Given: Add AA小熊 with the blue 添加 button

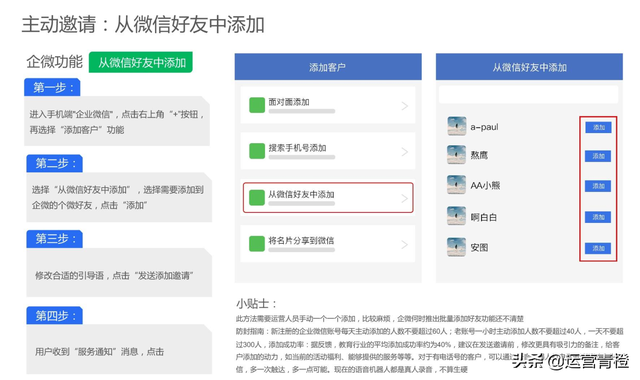Looking at the screenshot, I should [x=598, y=186].
